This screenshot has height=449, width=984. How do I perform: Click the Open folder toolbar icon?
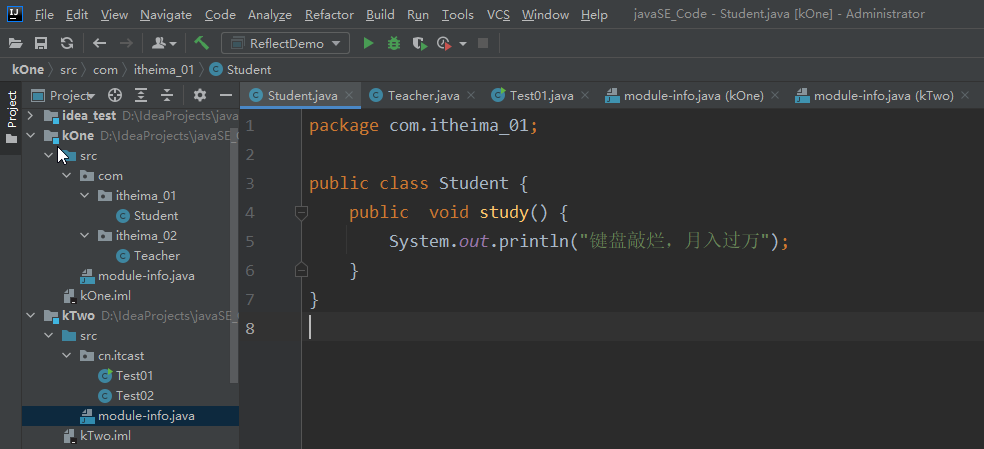point(15,43)
